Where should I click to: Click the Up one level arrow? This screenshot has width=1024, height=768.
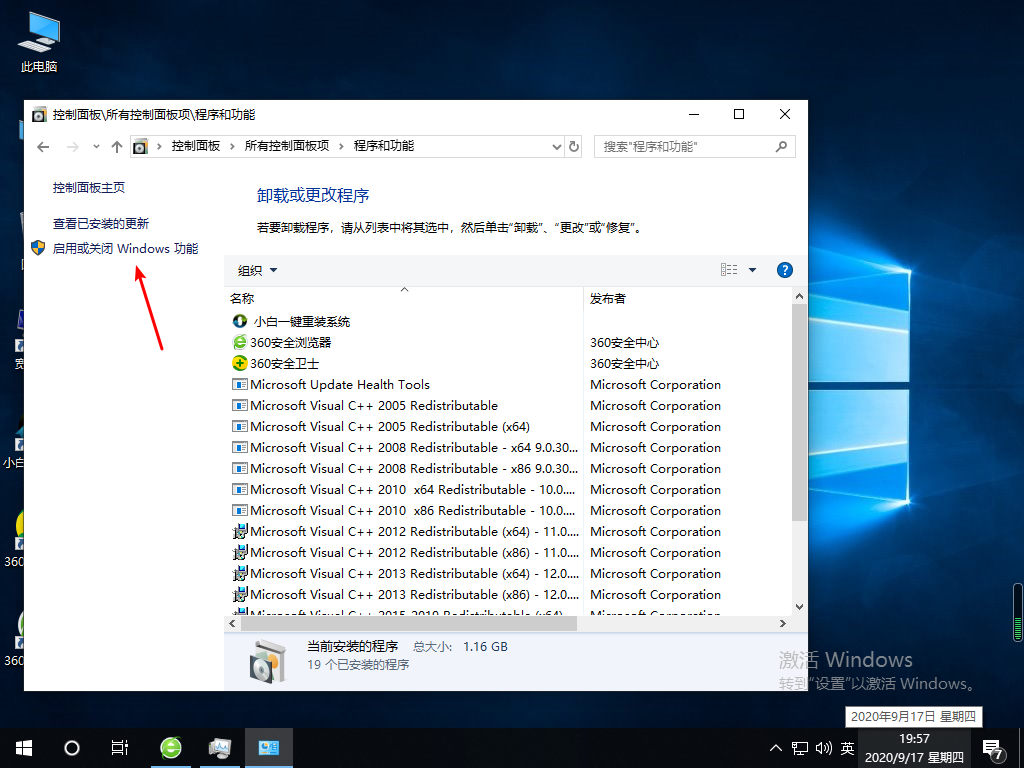click(117, 147)
